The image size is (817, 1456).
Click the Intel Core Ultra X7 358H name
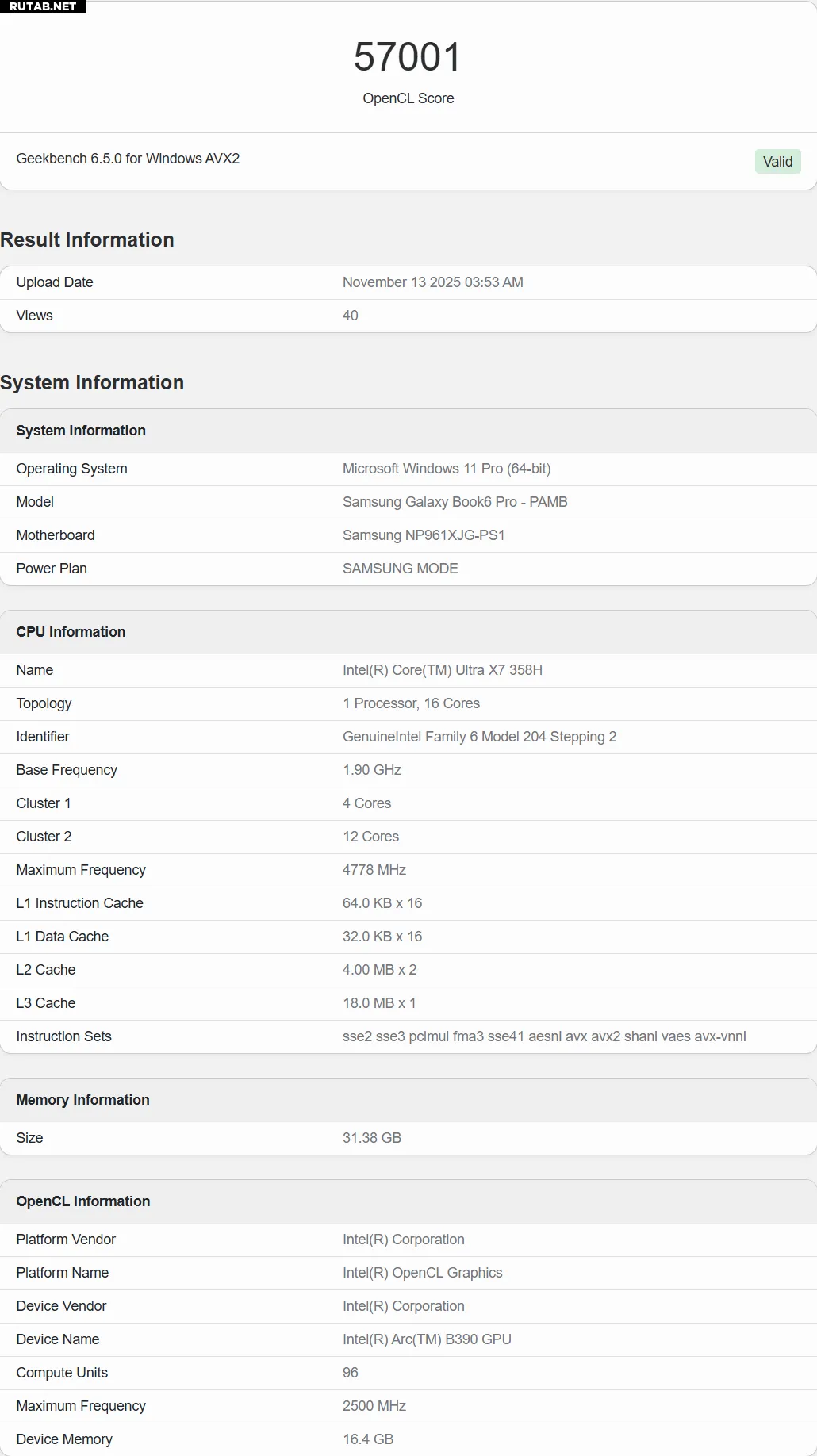[442, 670]
